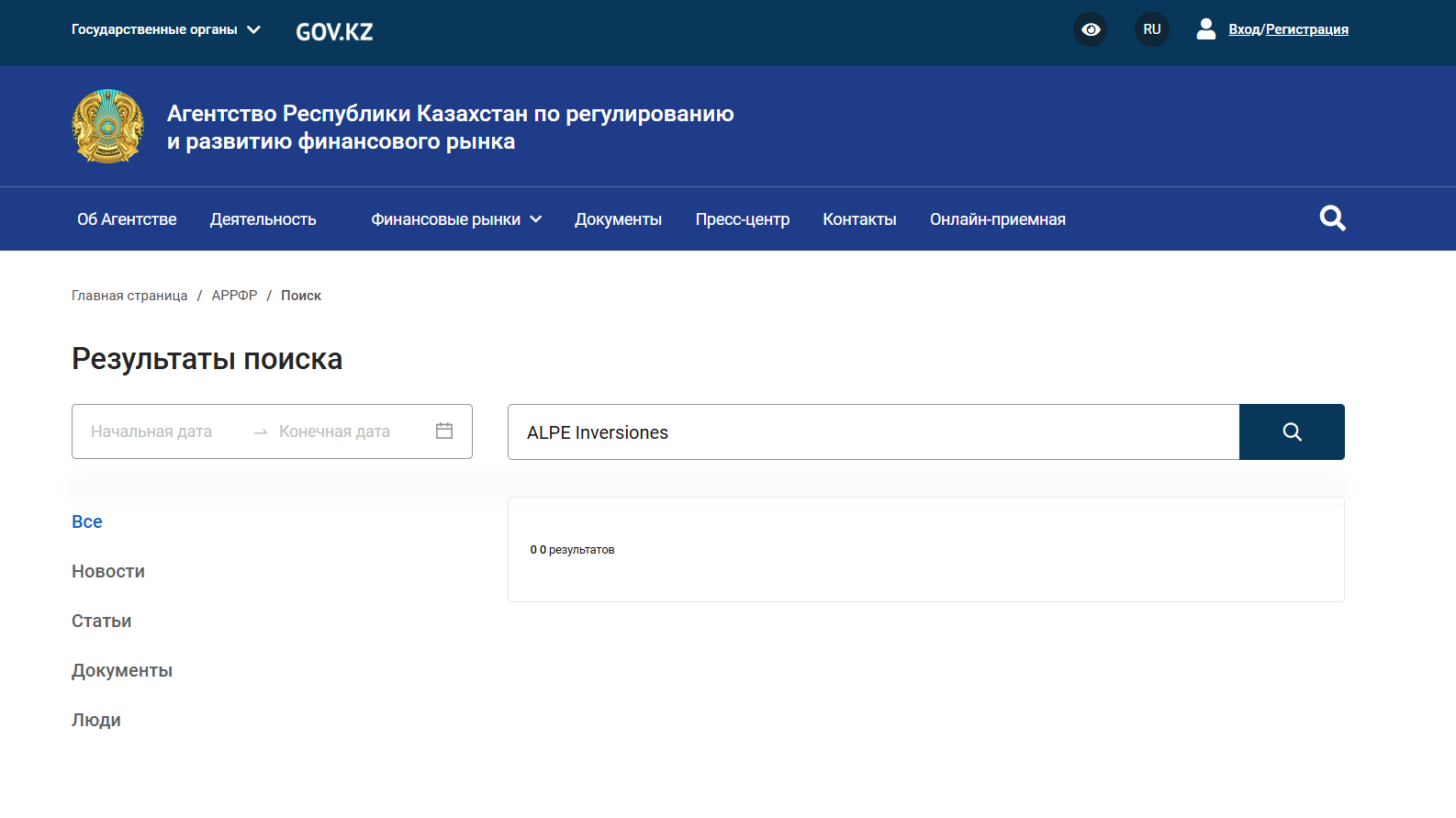Click the Поиск breadcrumb text

(x=301, y=296)
